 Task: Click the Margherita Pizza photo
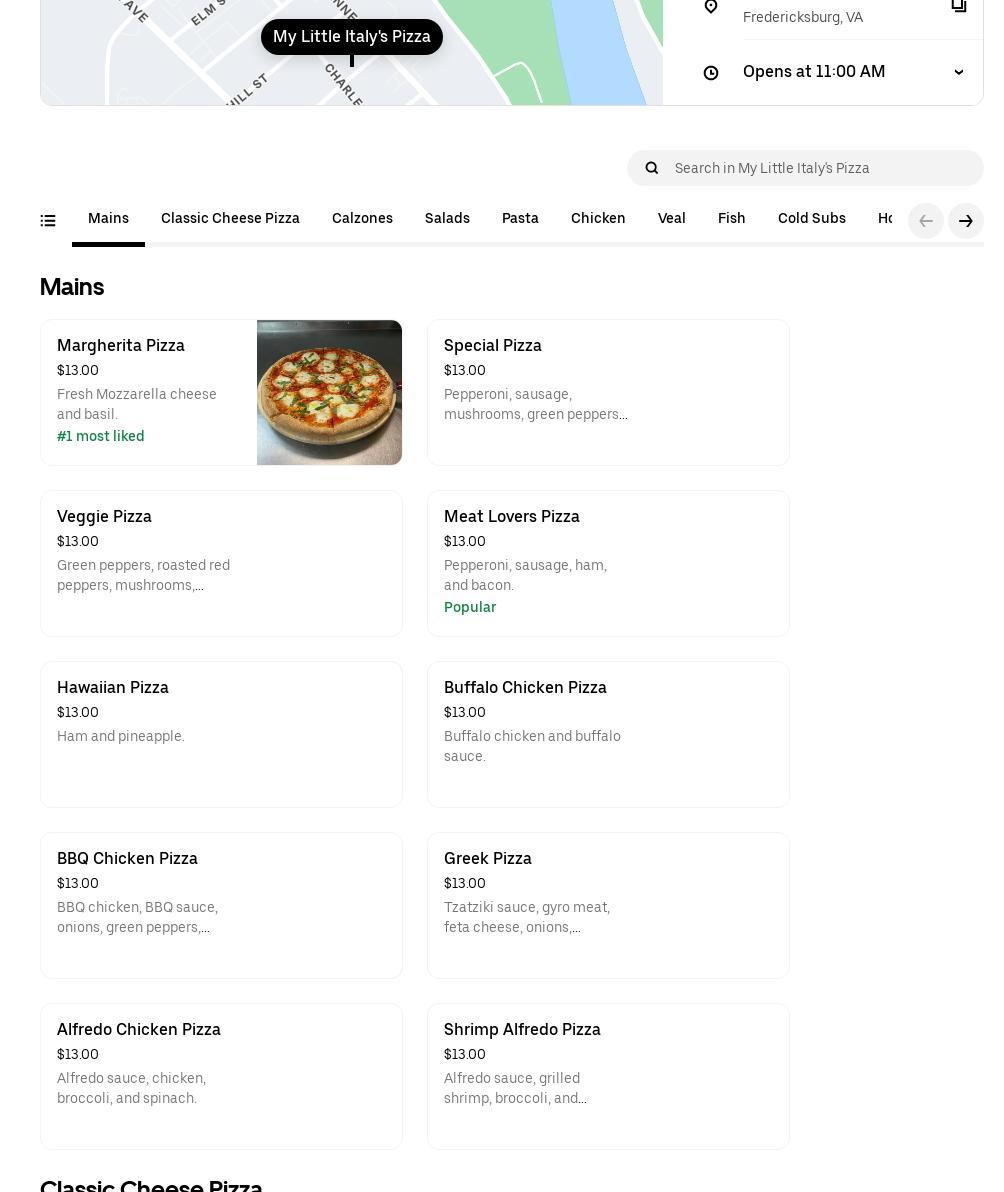point(329,392)
